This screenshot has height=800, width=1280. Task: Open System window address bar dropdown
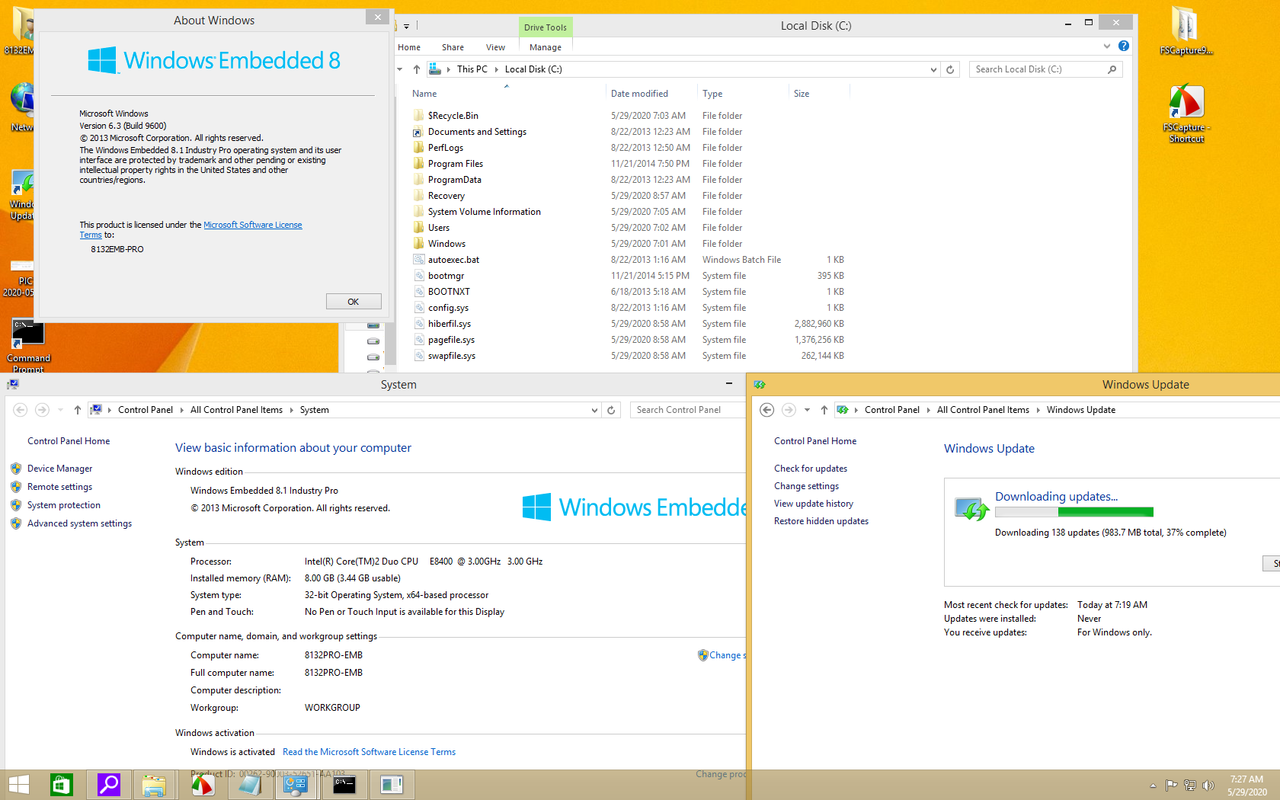[595, 410]
